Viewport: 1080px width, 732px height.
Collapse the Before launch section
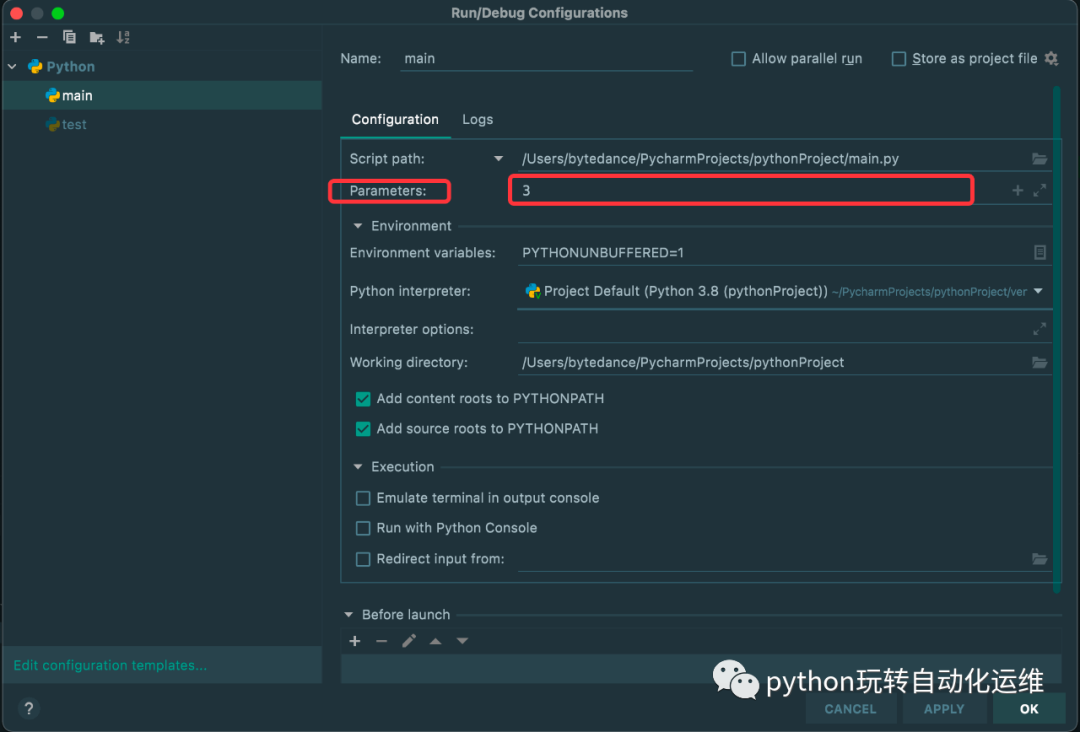tap(349, 614)
